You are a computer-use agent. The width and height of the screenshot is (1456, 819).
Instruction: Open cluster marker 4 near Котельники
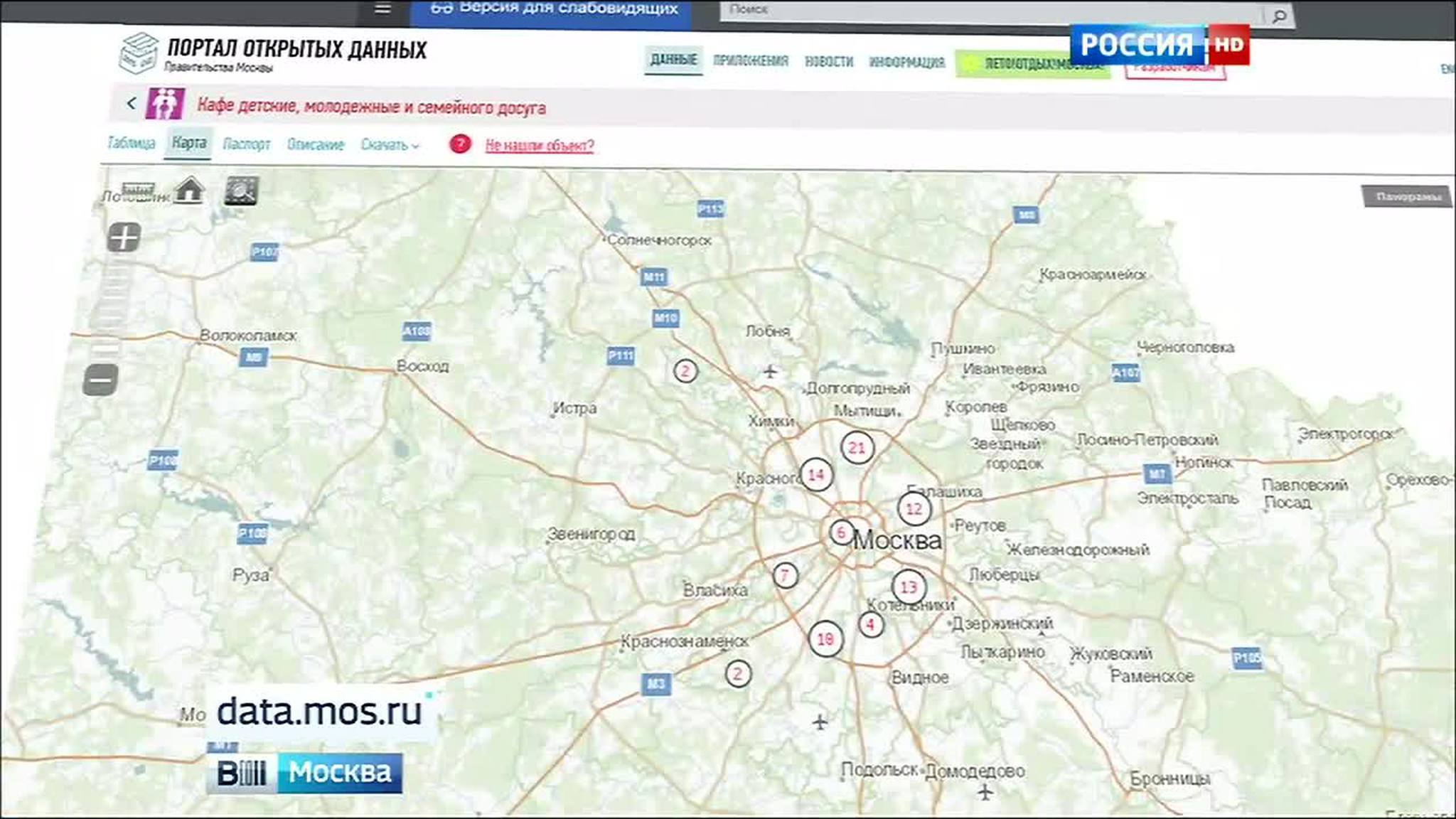point(870,624)
